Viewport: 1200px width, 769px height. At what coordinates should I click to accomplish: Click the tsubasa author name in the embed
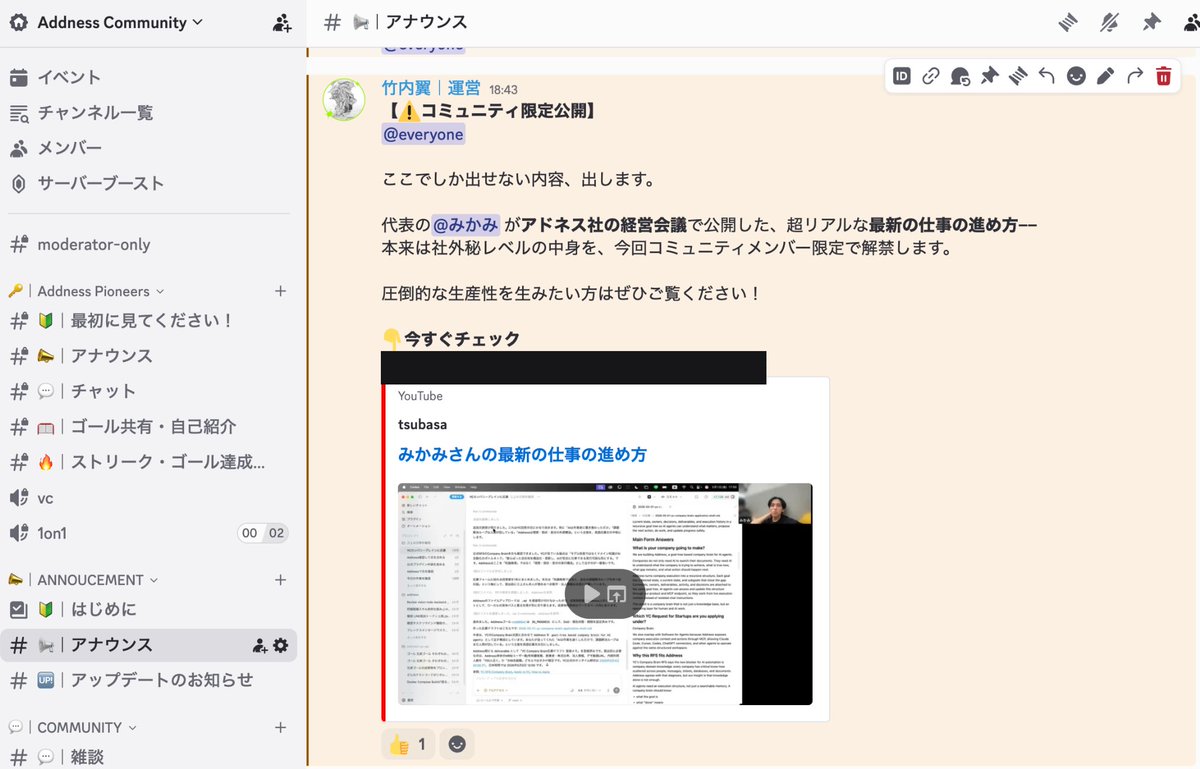422,425
